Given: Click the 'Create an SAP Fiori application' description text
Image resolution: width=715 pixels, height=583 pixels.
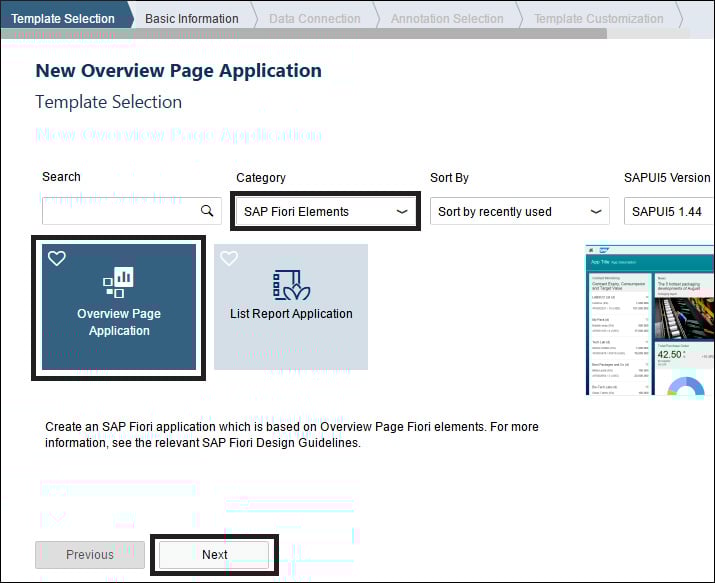Looking at the screenshot, I should click(x=292, y=435).
